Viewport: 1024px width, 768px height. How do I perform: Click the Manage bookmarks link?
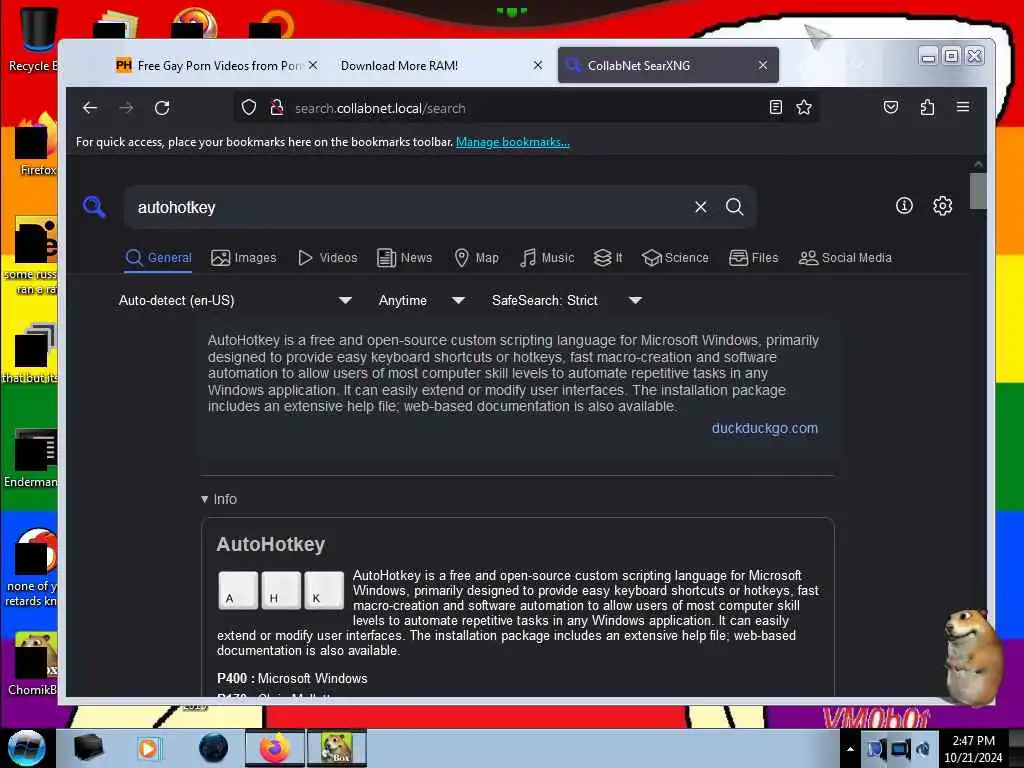(x=513, y=142)
